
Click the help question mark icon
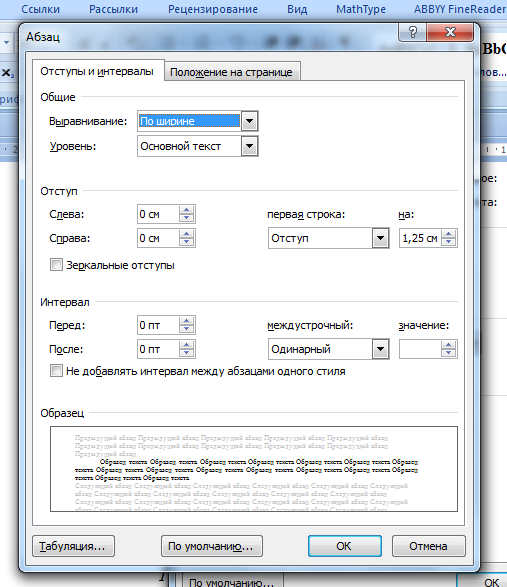pyautogui.click(x=413, y=33)
